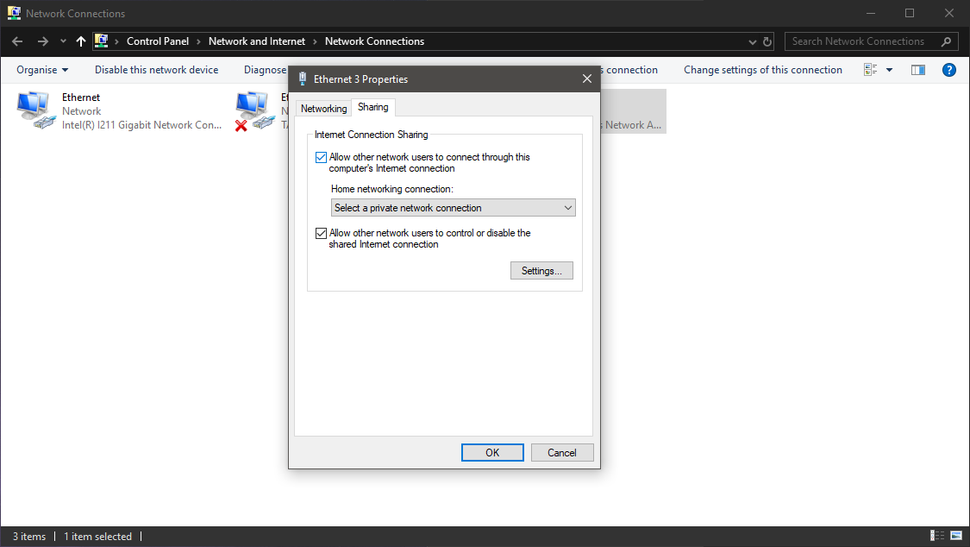Click the Search Network Connections field

(859, 42)
